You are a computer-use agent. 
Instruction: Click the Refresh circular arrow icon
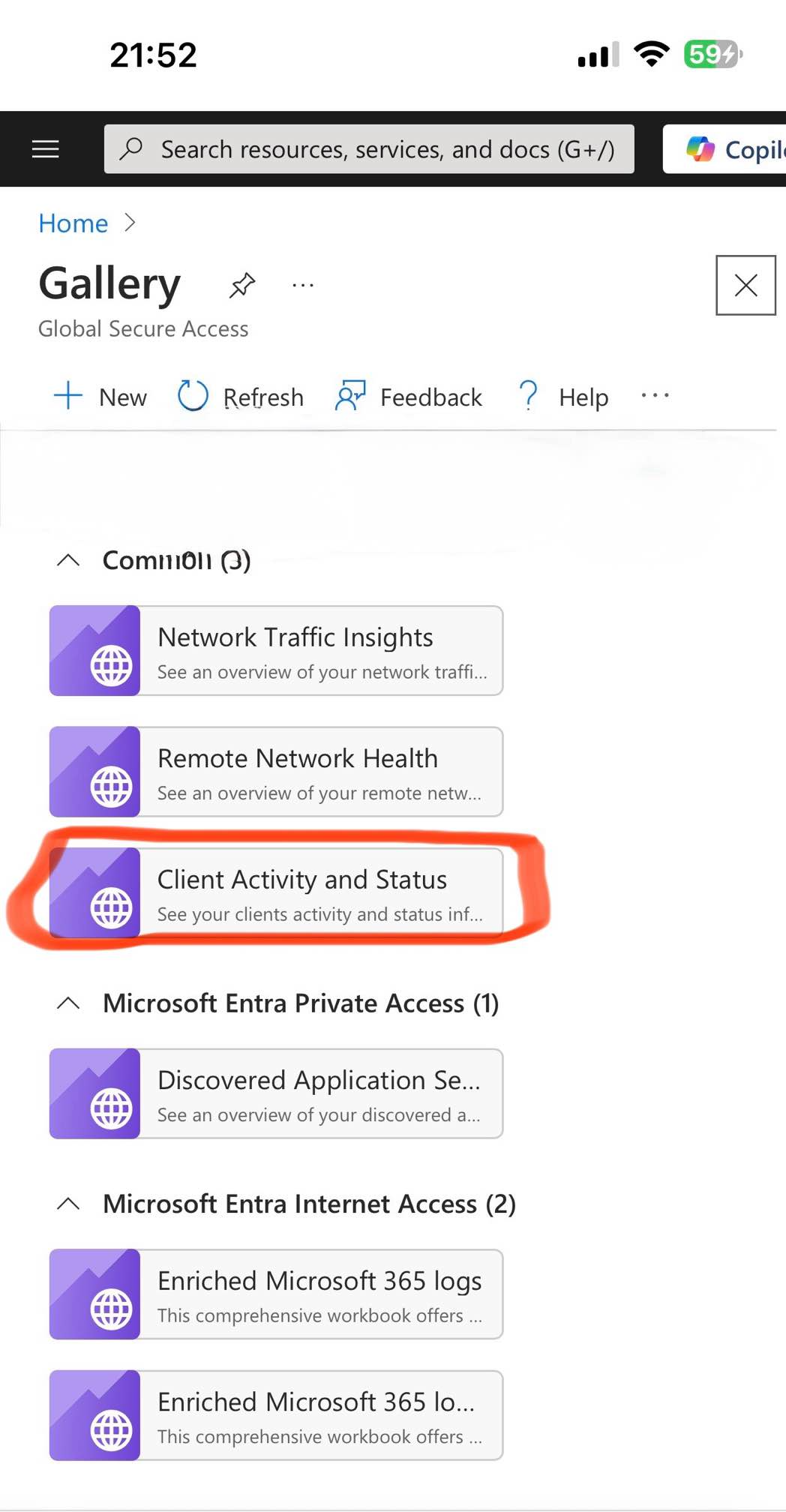[193, 395]
